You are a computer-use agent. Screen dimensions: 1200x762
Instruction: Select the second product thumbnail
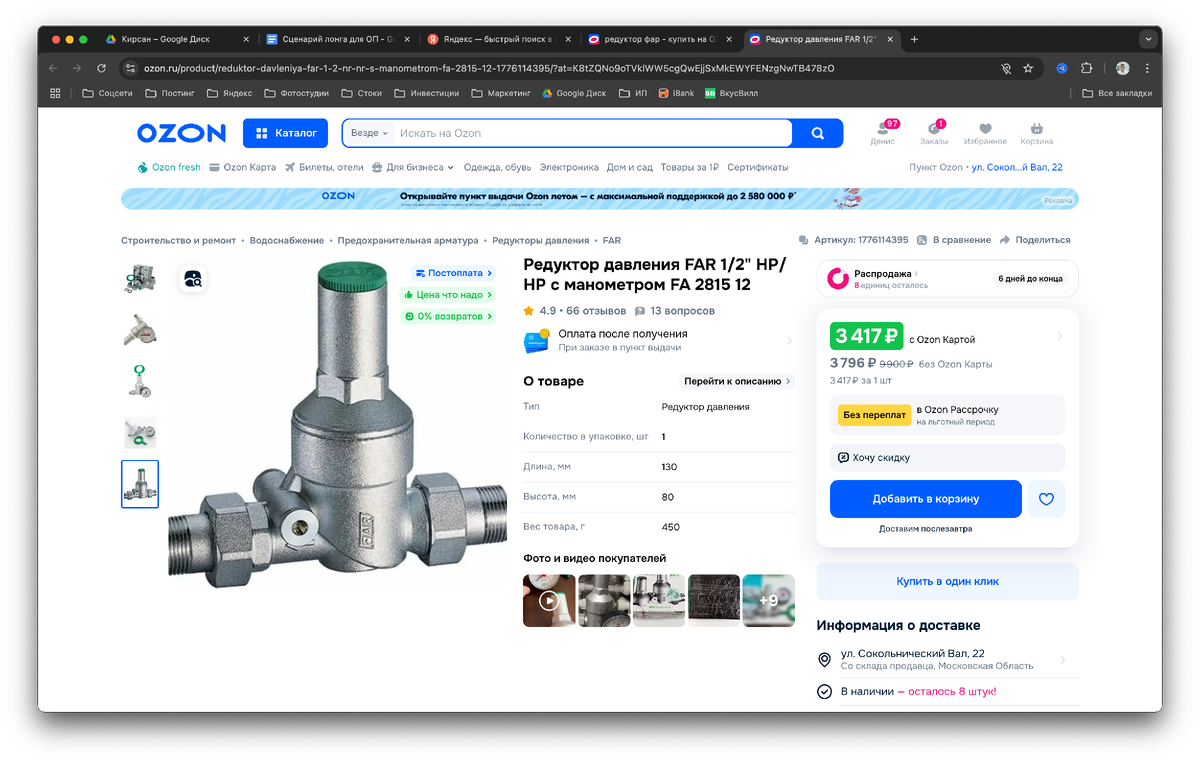[x=140, y=330]
